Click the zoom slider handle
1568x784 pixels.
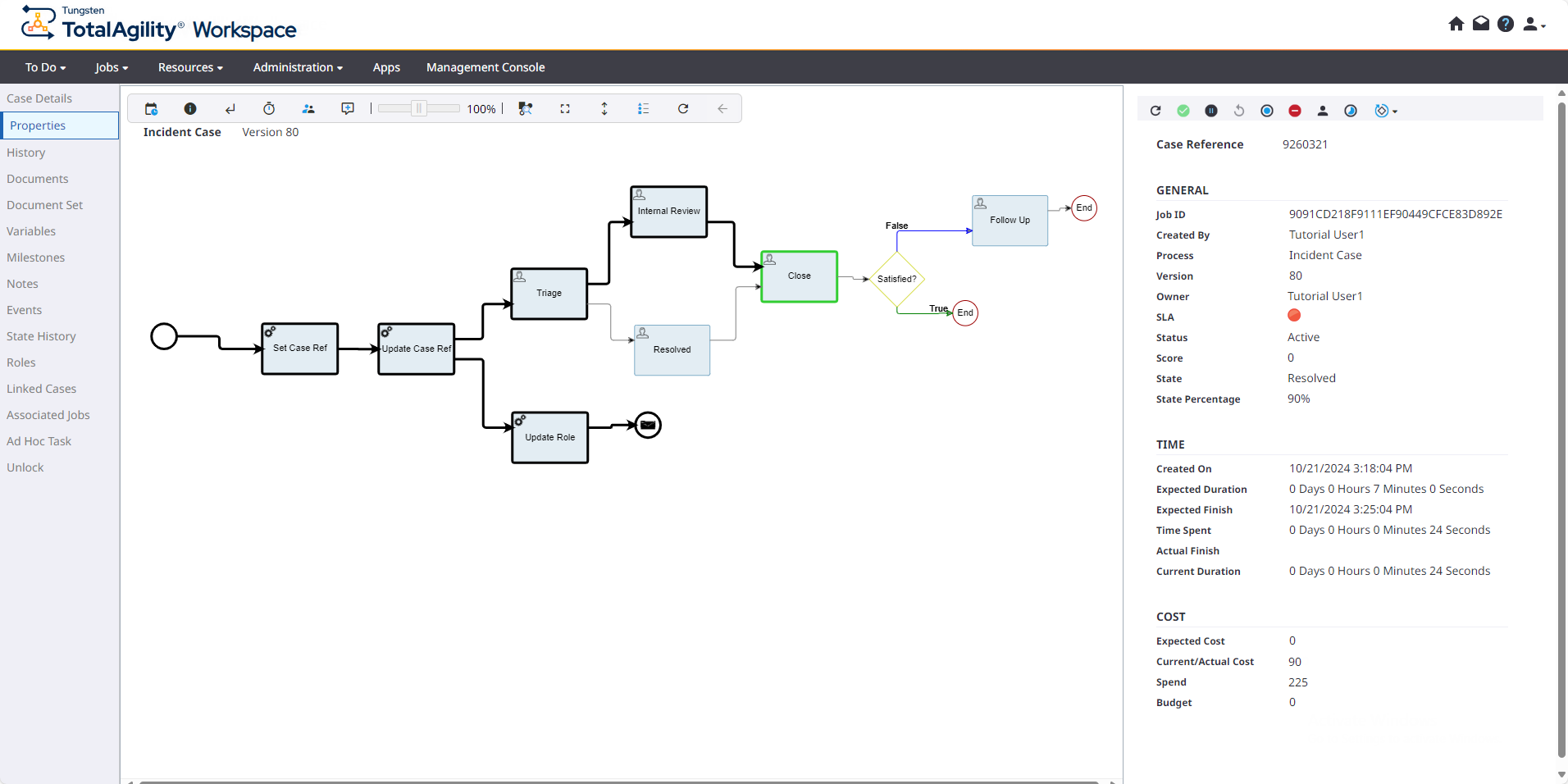[419, 109]
